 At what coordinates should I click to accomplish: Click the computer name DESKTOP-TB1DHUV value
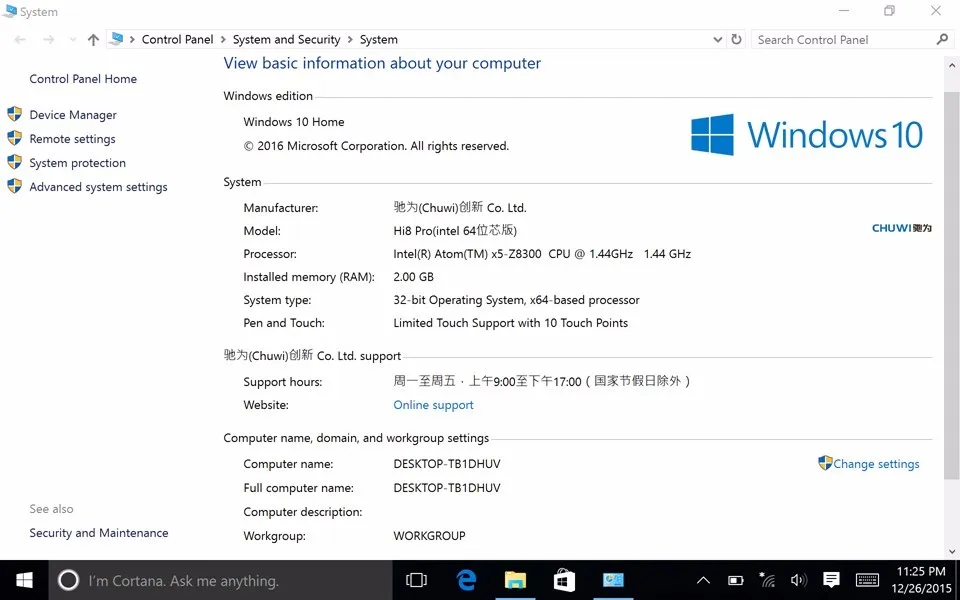coord(447,464)
